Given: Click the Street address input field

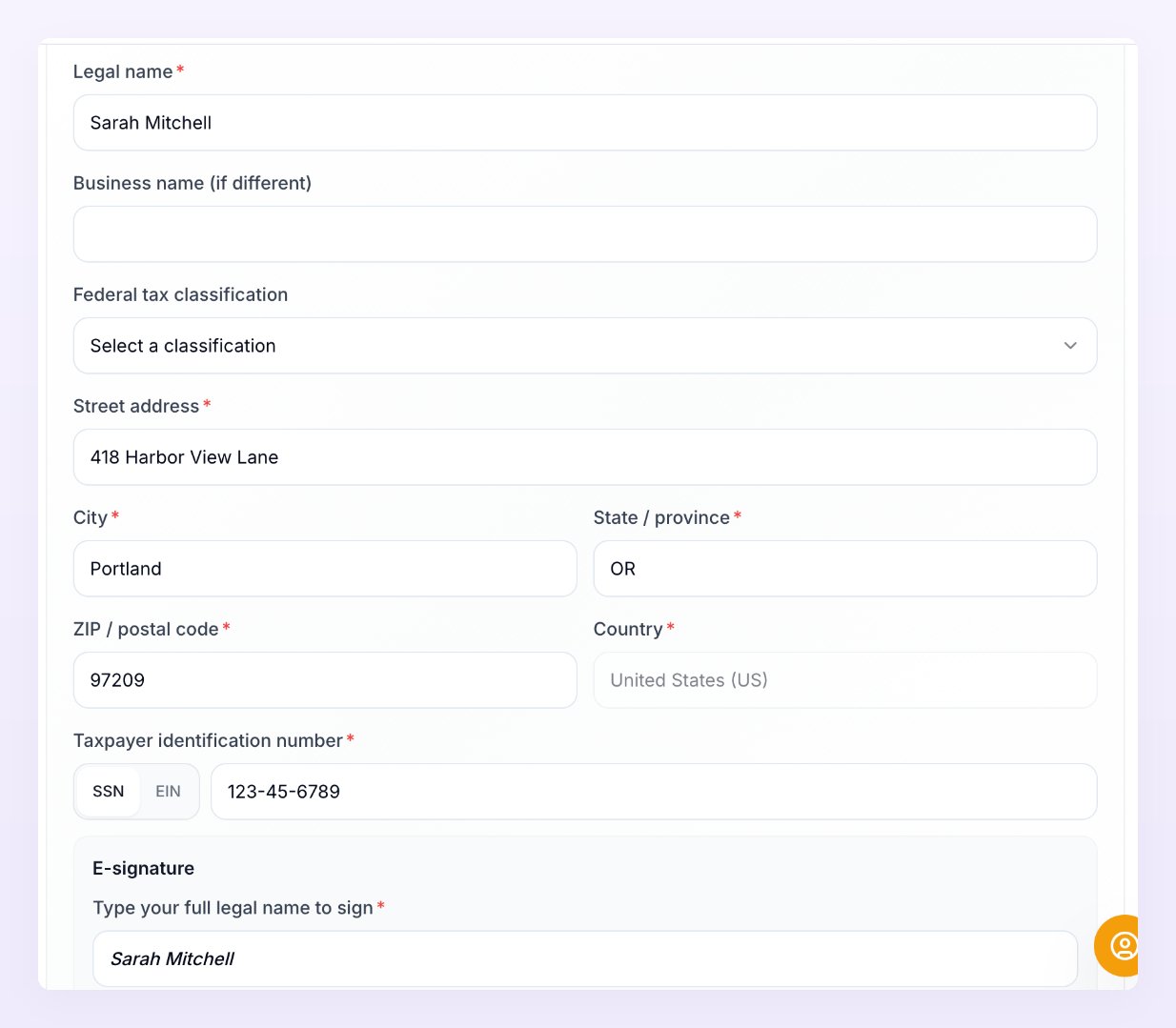Looking at the screenshot, I should click(x=585, y=457).
